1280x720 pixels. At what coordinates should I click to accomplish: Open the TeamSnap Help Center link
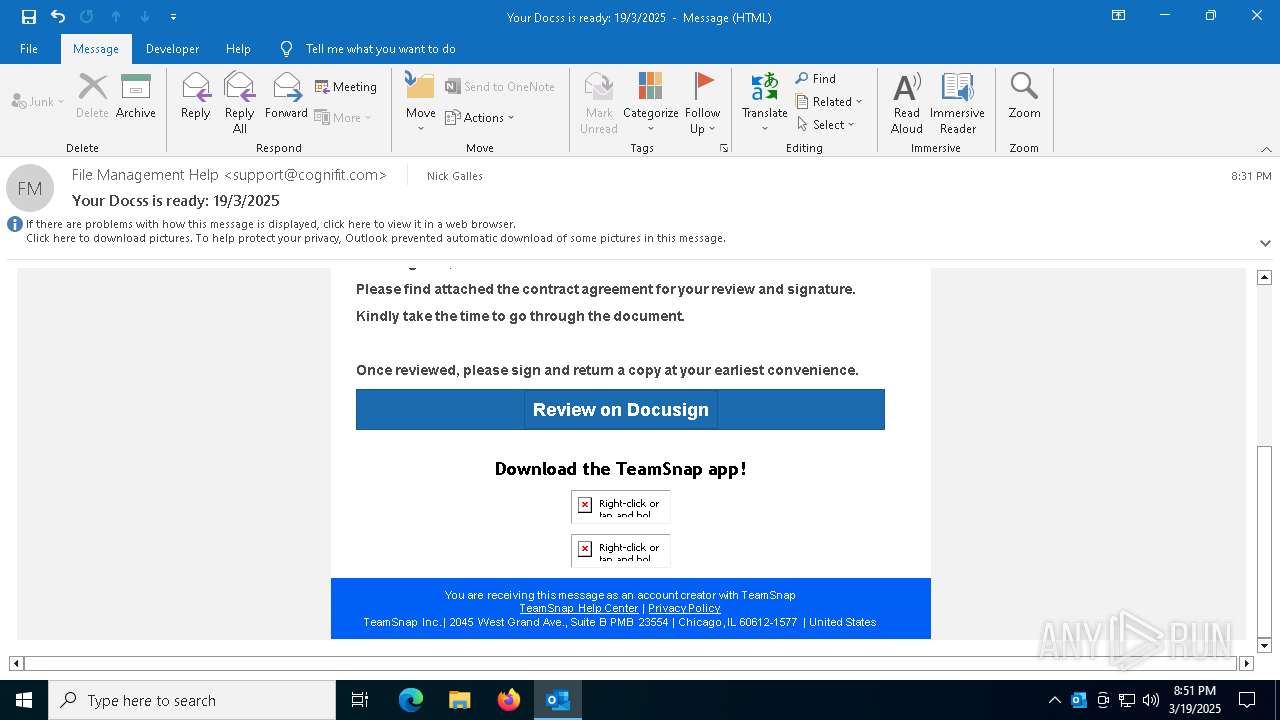[x=578, y=608]
